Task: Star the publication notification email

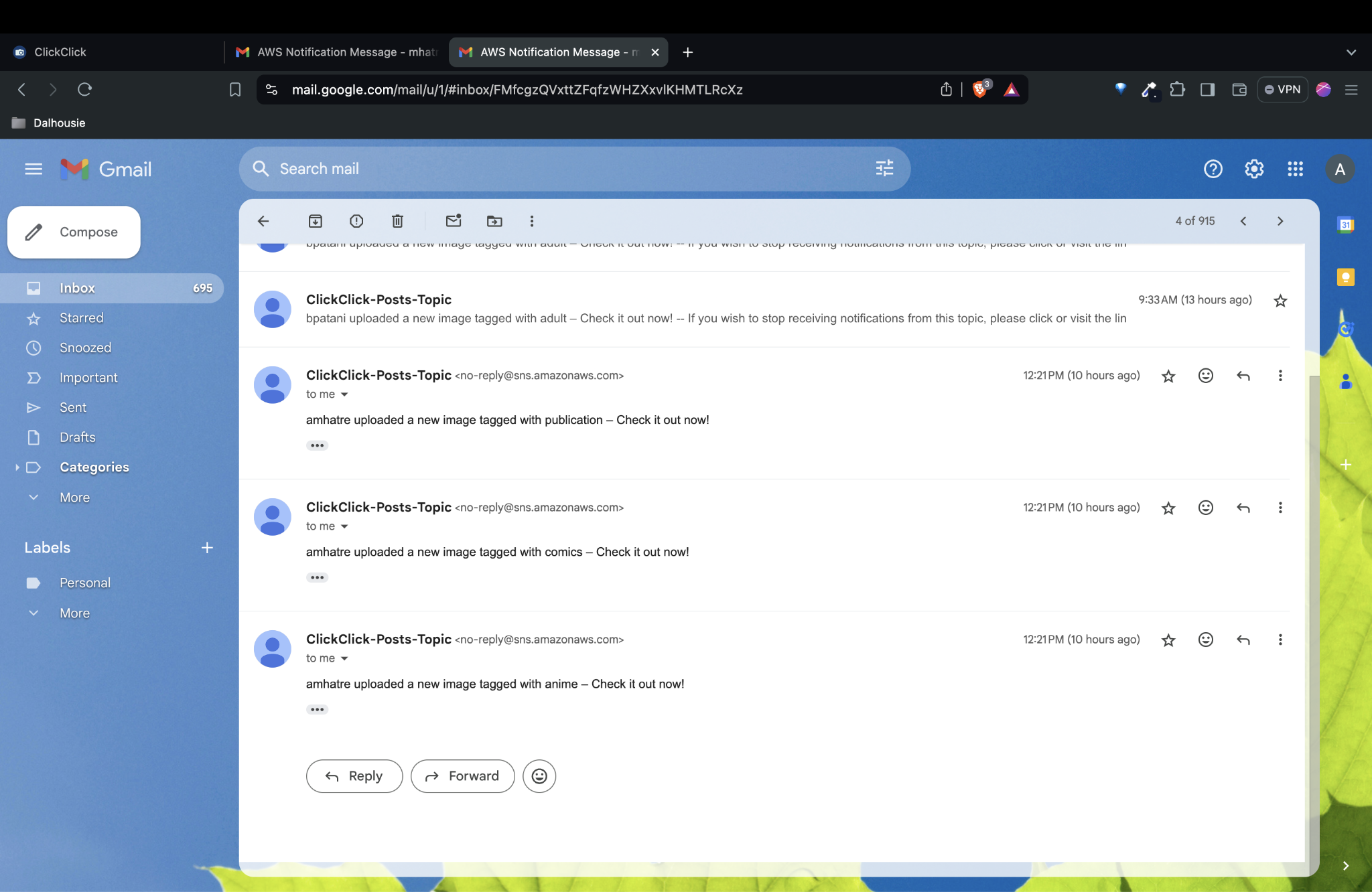Action: (x=1168, y=376)
